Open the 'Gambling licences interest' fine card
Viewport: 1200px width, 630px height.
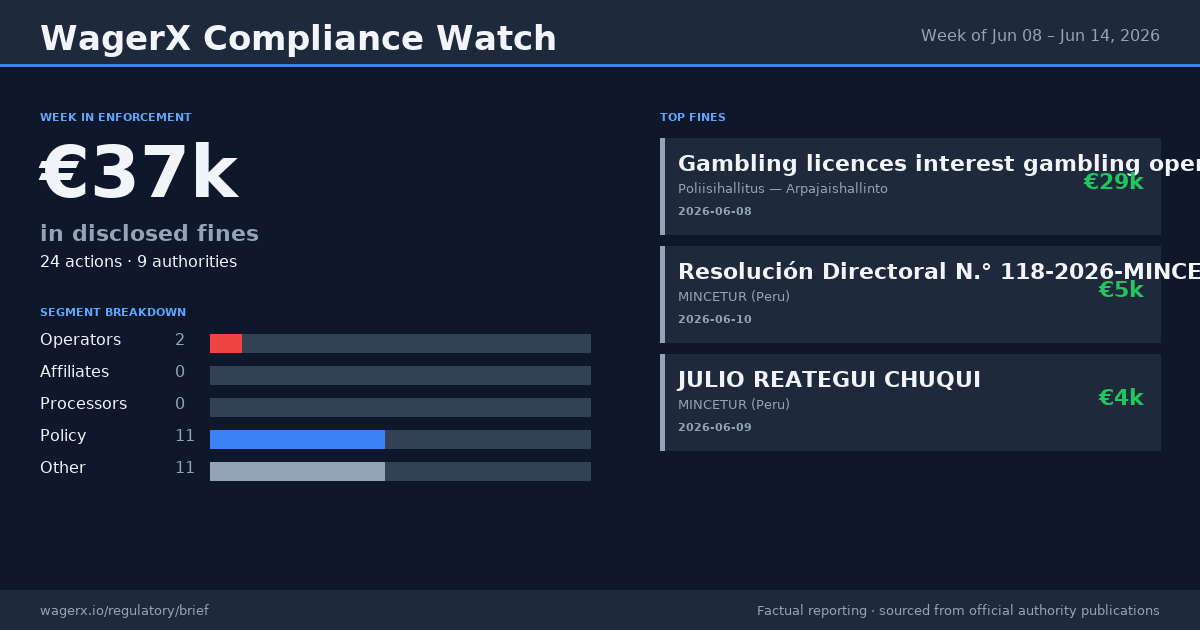click(910, 186)
